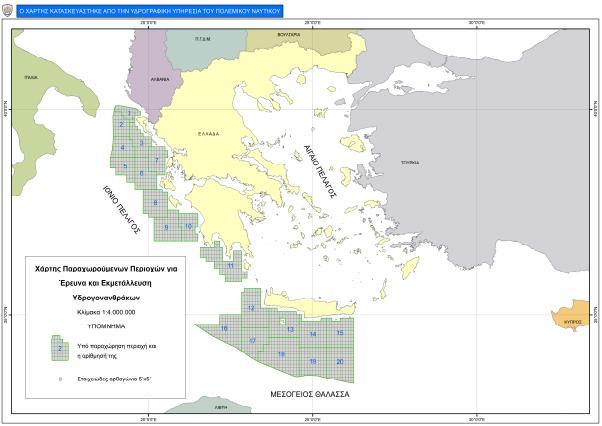Select concession block 11 near the Peloponnese
The height and width of the screenshot is (426, 602).
[230, 266]
